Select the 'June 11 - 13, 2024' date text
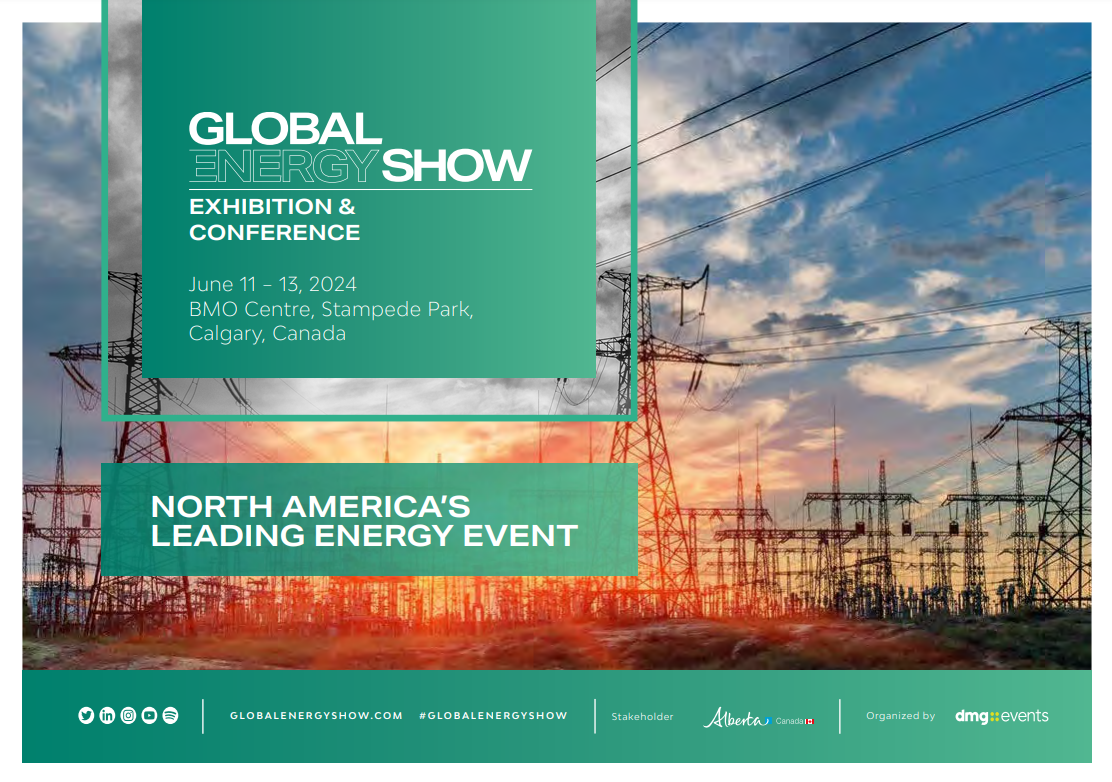 pos(273,285)
